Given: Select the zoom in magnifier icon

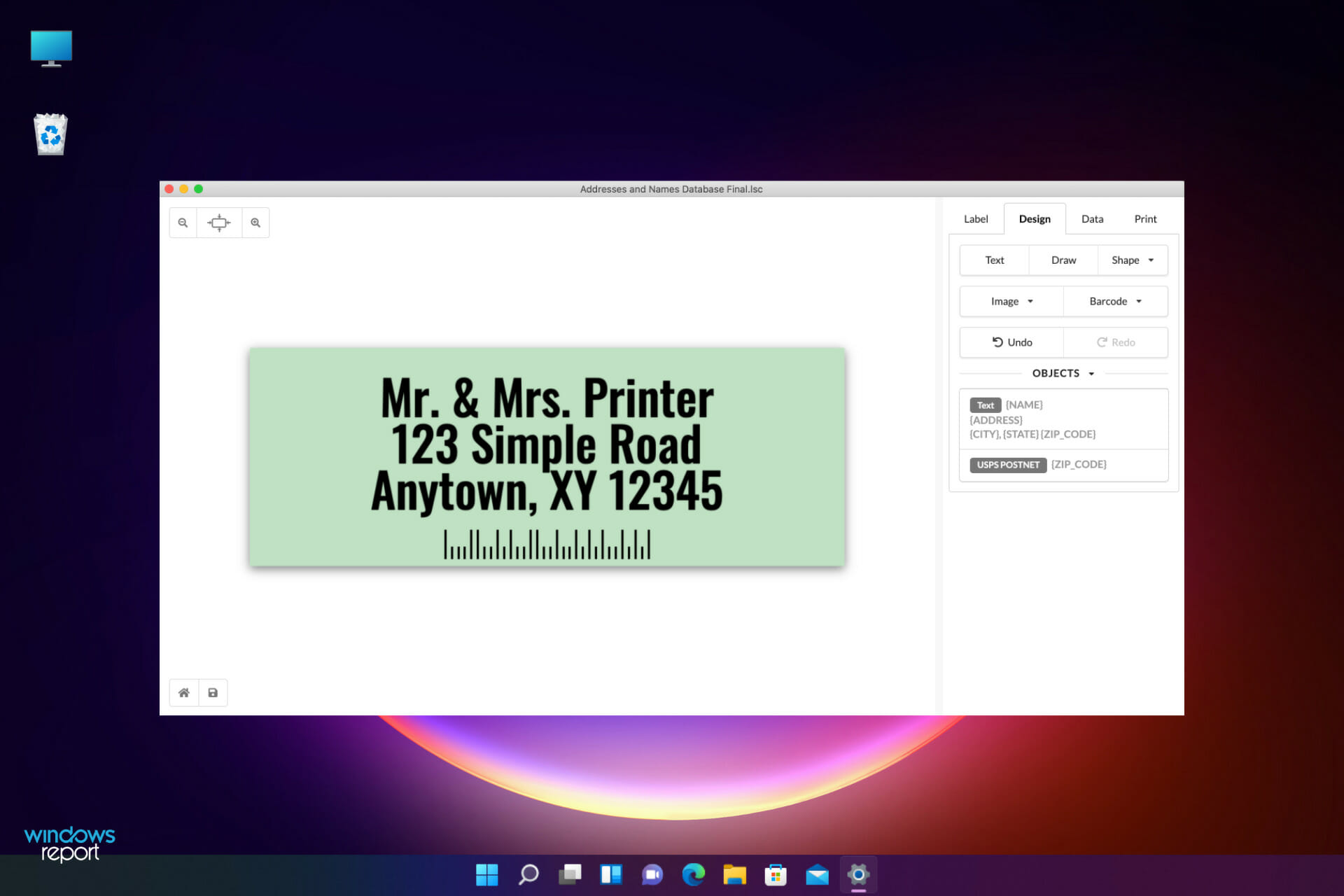Looking at the screenshot, I should [x=256, y=222].
